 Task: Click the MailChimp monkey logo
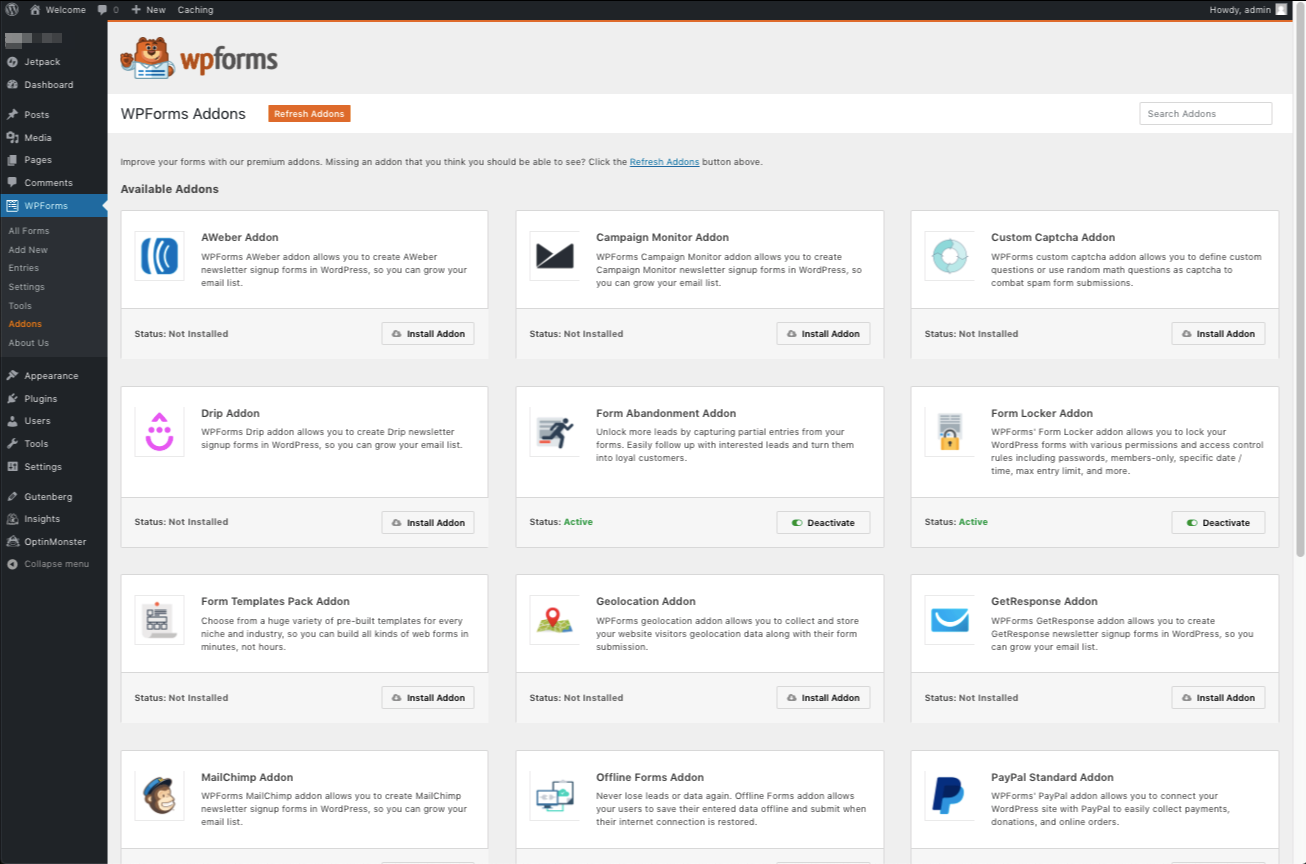(x=159, y=796)
